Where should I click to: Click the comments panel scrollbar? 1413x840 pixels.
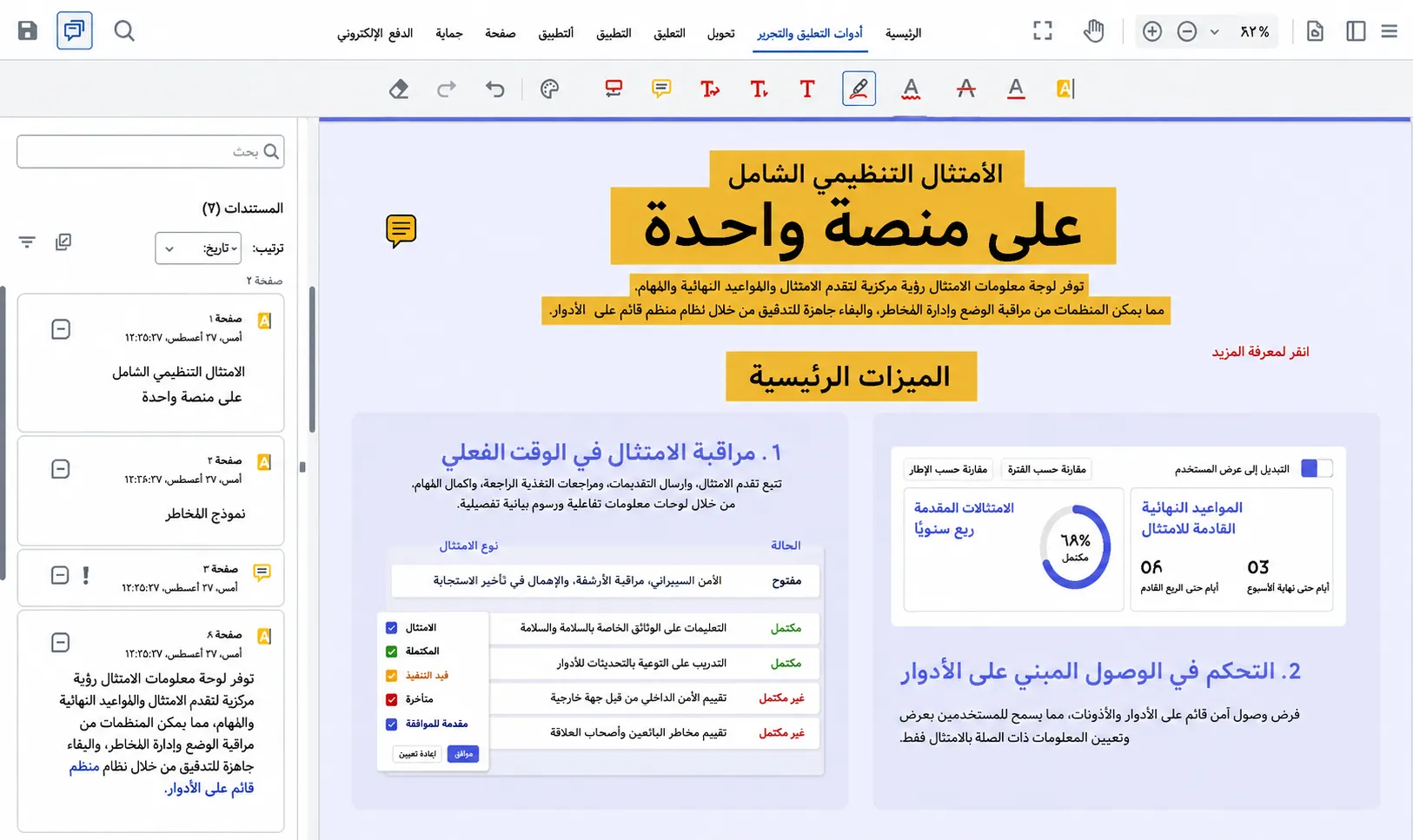pyautogui.click(x=312, y=359)
